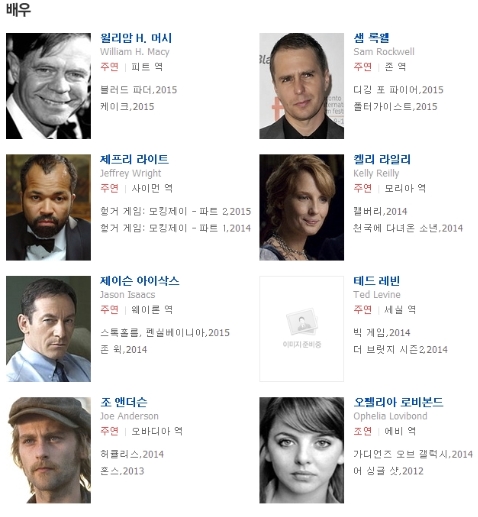Go to the 조 앤더슨 name link

(x=124, y=402)
